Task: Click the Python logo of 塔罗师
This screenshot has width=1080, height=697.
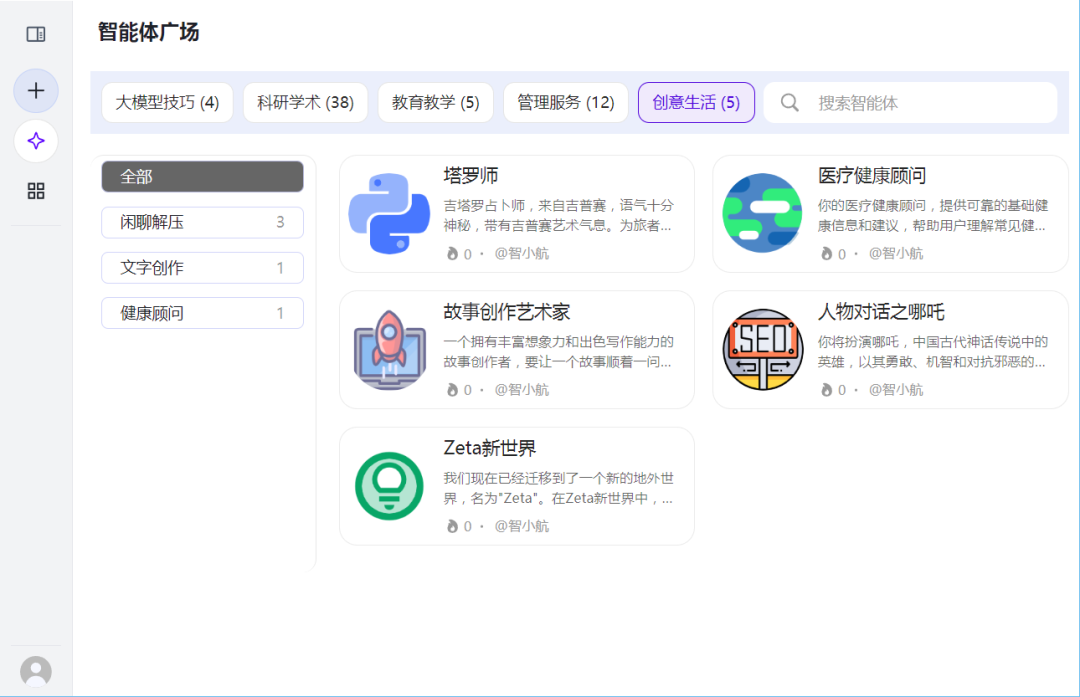Action: [x=389, y=214]
